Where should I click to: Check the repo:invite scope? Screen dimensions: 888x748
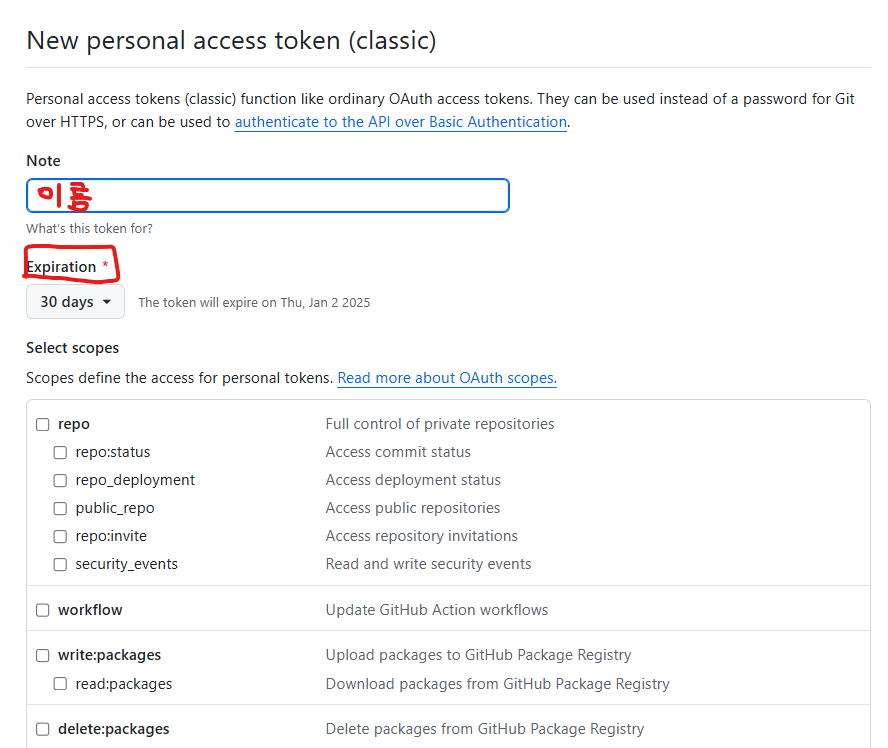click(60, 536)
